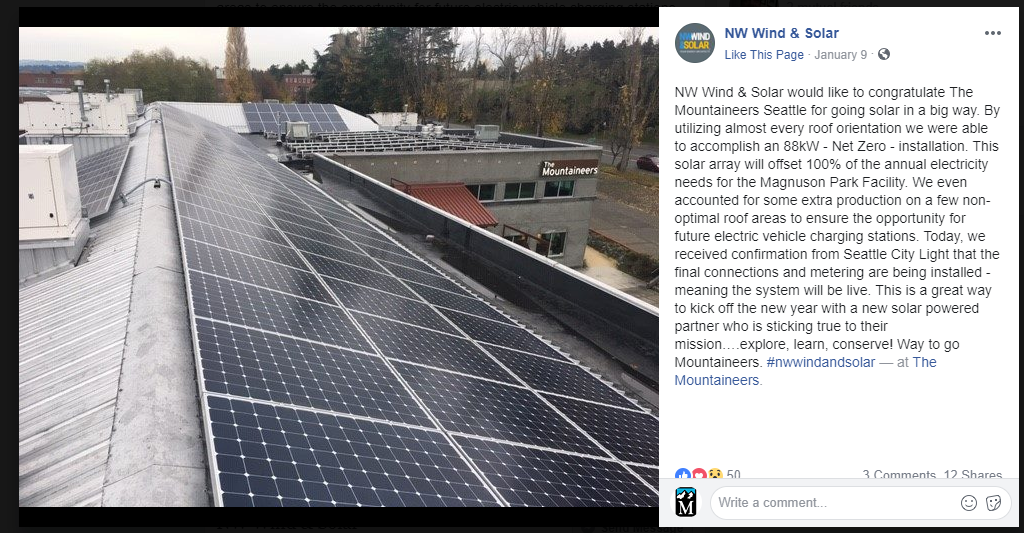Click the red Love reaction icon
Image resolution: width=1024 pixels, height=533 pixels.
(x=699, y=475)
